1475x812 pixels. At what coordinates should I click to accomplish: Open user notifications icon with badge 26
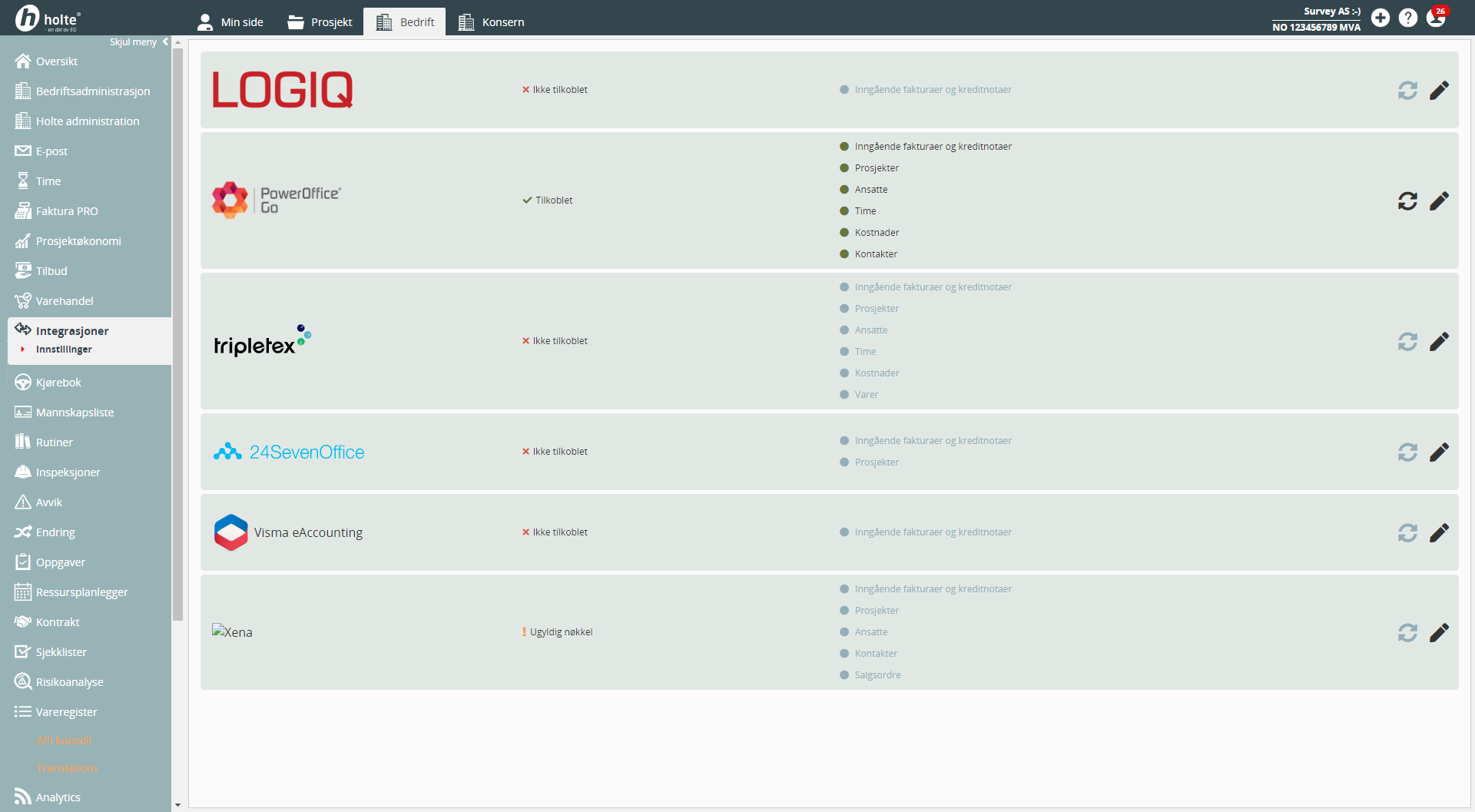[x=1436, y=18]
